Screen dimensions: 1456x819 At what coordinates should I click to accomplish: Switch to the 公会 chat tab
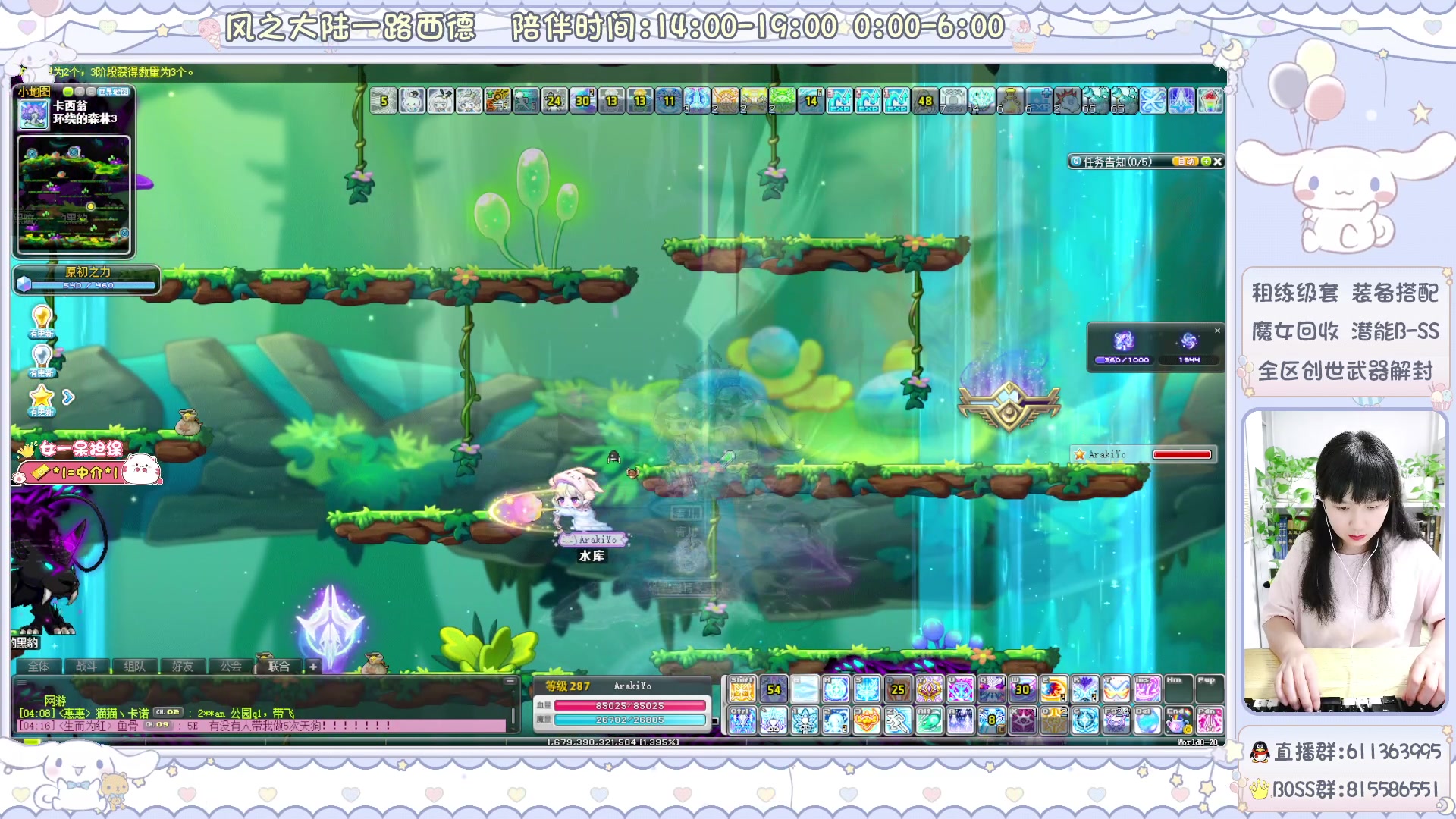[231, 666]
